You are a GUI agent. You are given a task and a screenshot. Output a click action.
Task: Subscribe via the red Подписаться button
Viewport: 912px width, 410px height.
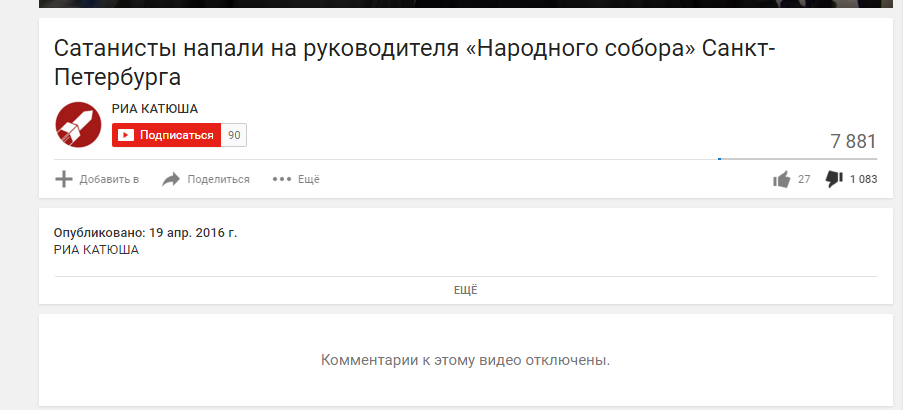(x=166, y=135)
